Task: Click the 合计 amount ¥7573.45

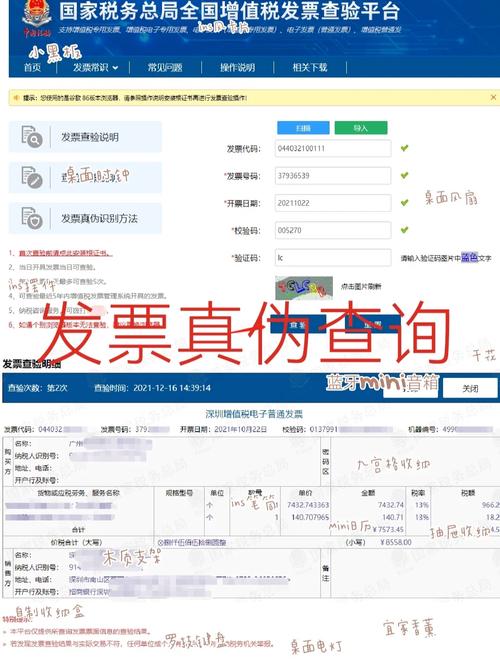Action: [x=388, y=529]
